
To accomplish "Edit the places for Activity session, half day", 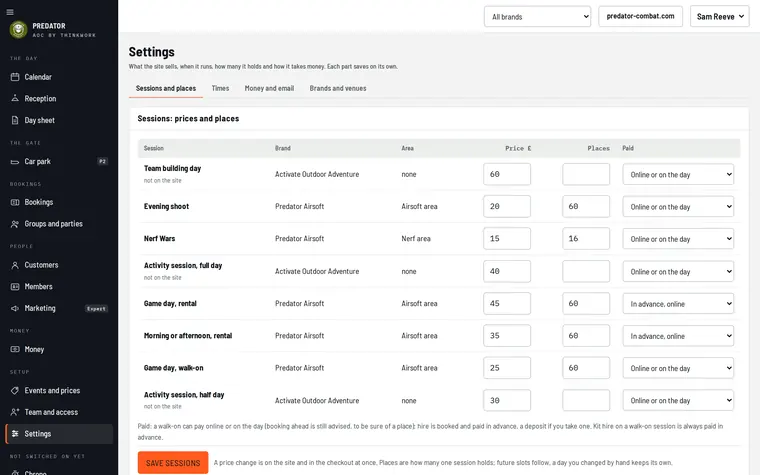I will 586,400.
